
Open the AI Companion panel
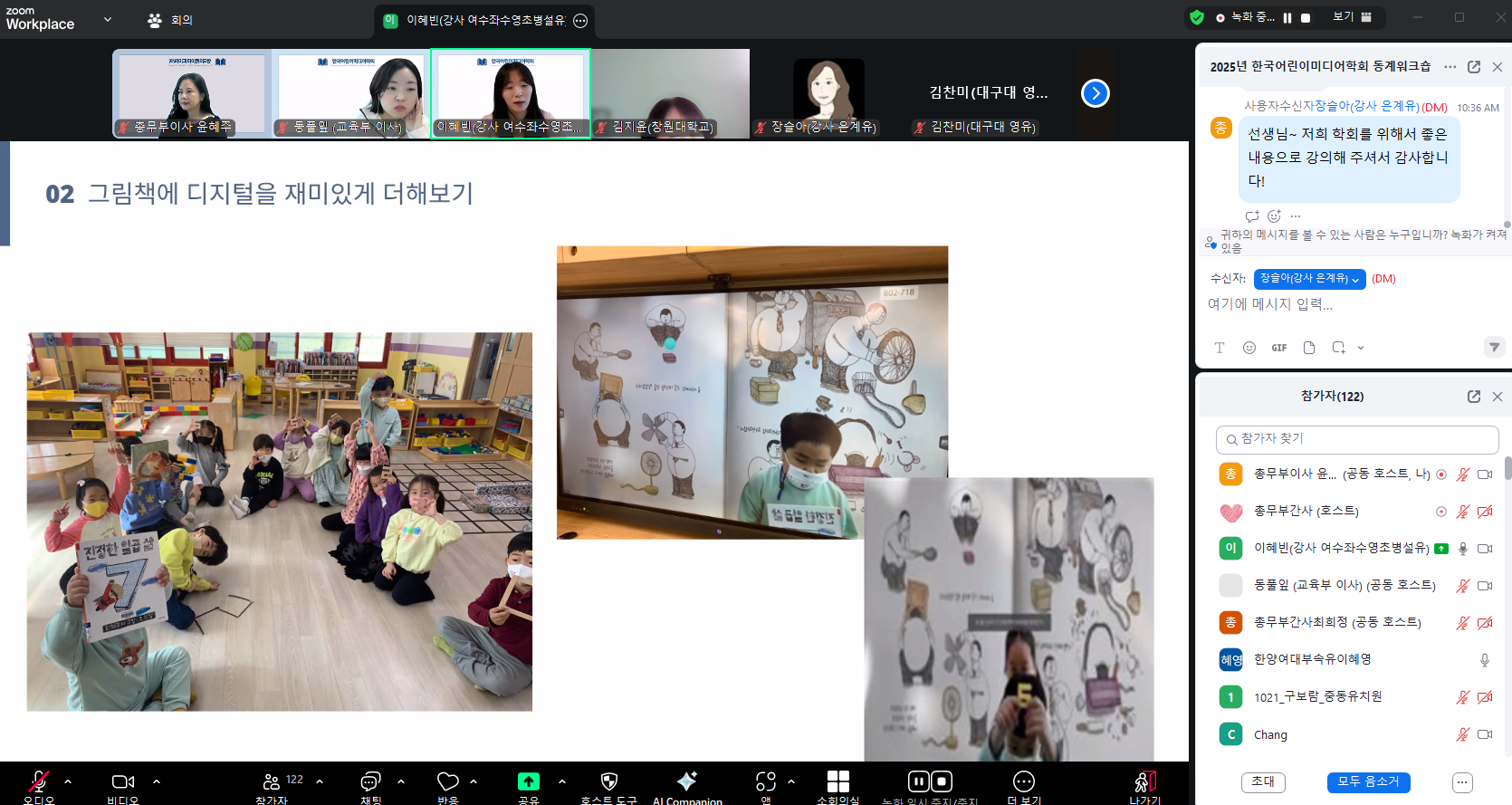point(687,782)
